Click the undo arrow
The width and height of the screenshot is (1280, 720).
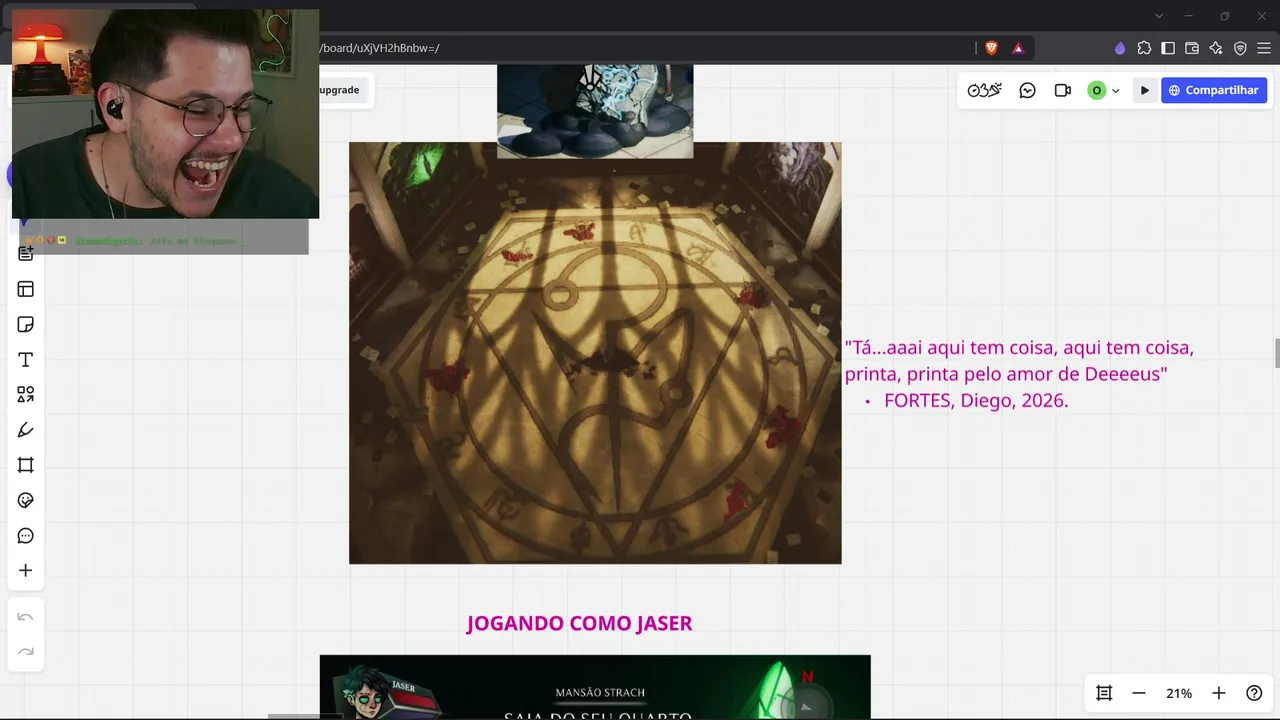click(x=26, y=617)
